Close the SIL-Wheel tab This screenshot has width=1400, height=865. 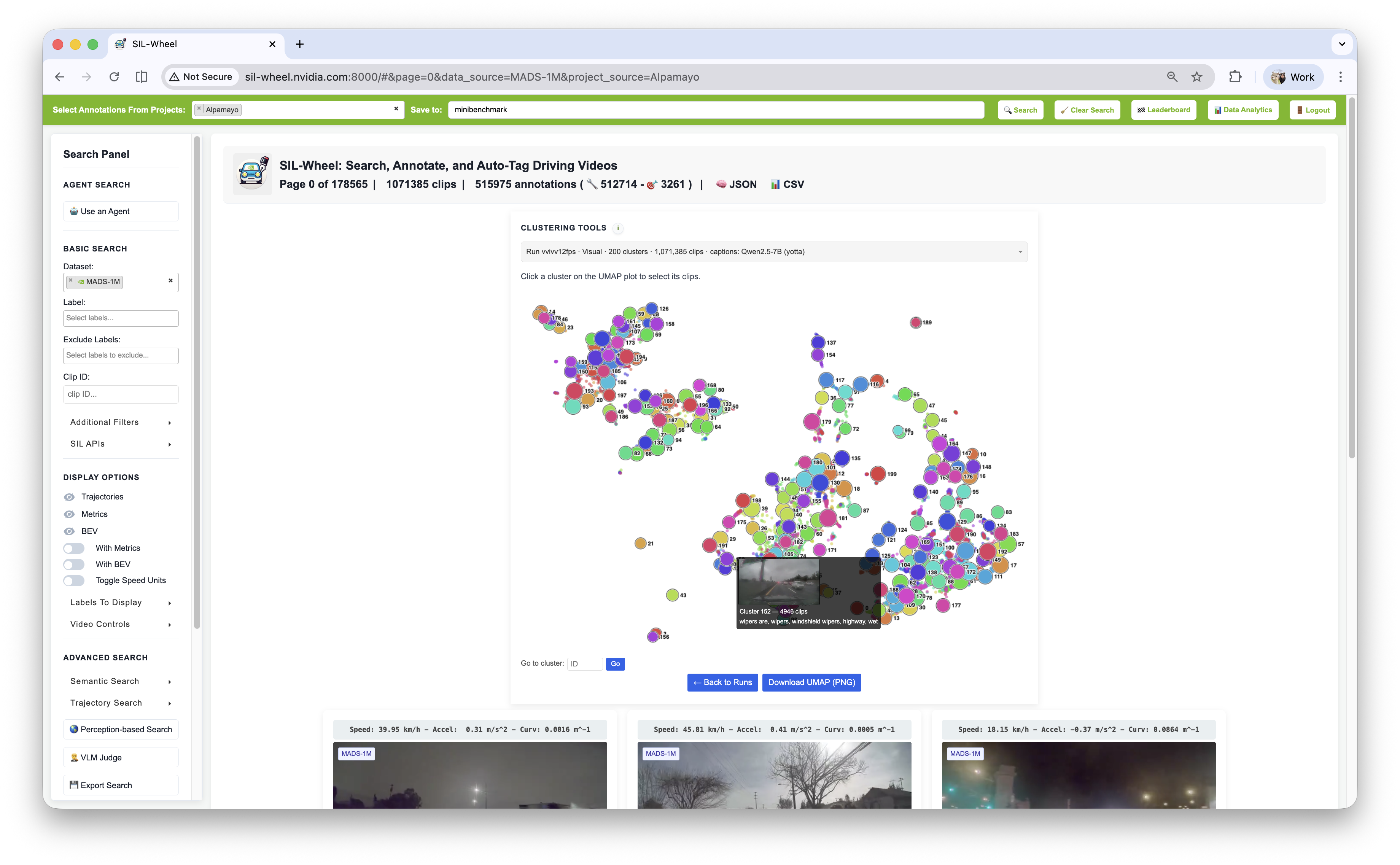pos(272,44)
